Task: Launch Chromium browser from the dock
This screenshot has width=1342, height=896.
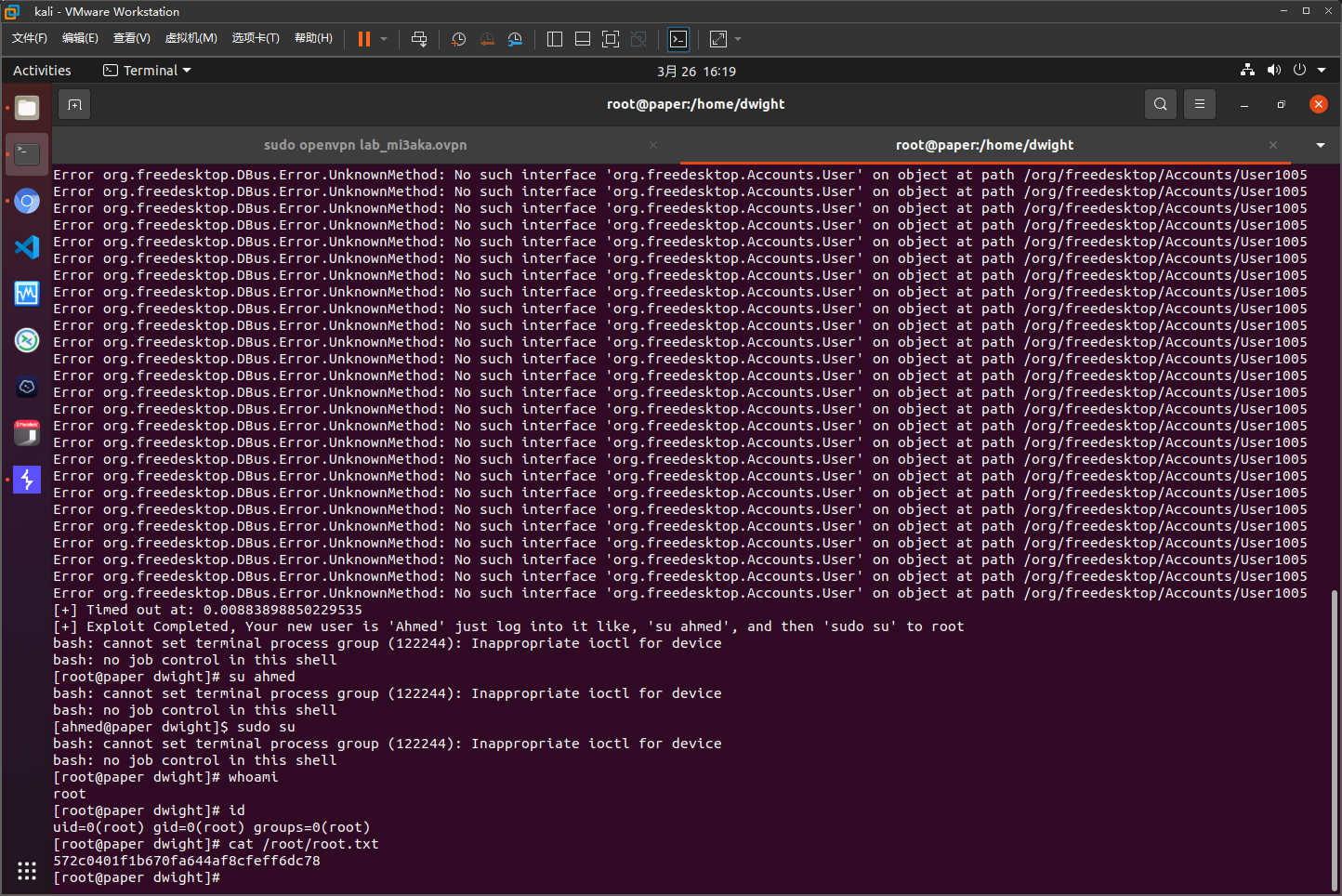Action: 27,201
